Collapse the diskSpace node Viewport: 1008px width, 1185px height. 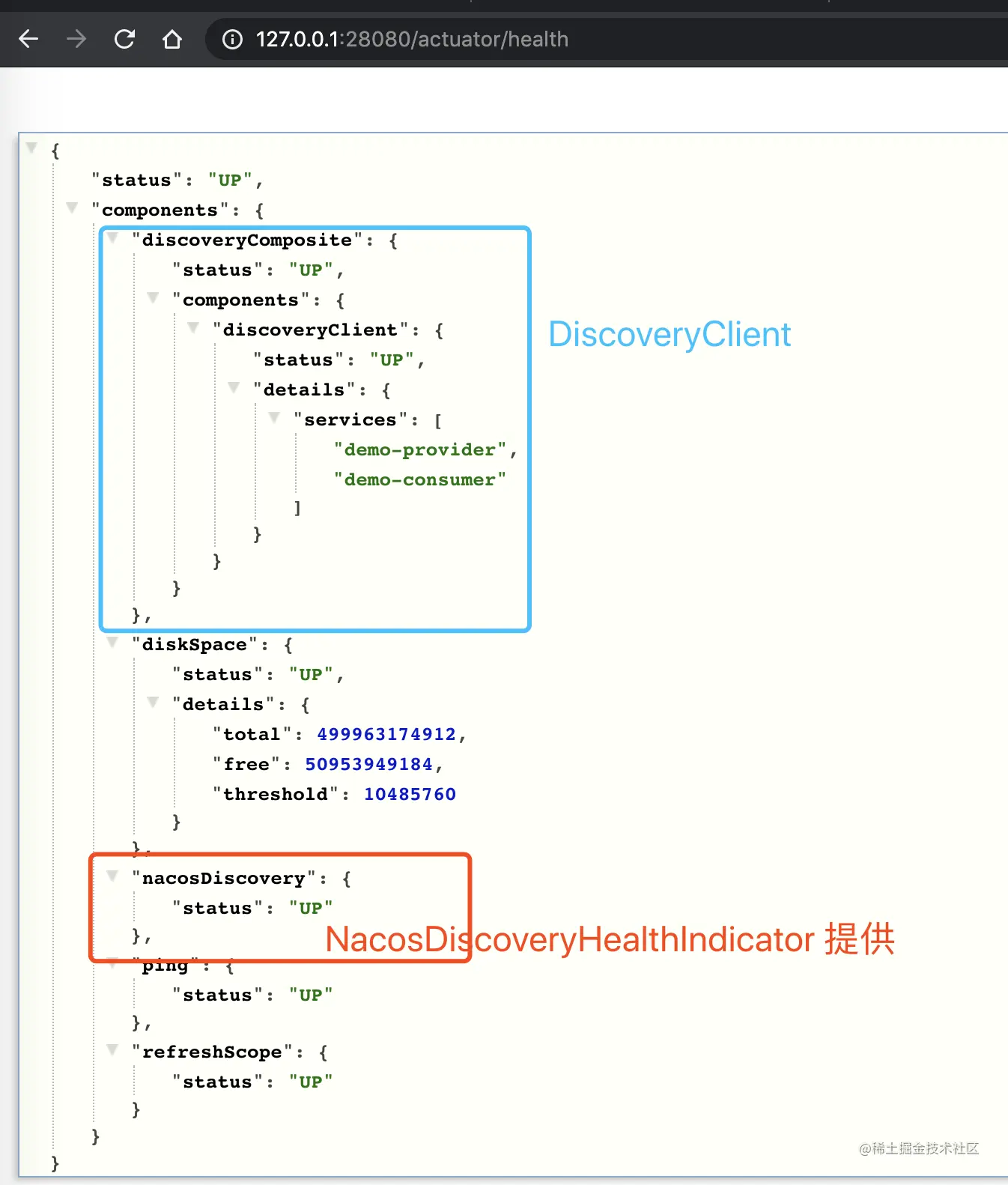(112, 642)
